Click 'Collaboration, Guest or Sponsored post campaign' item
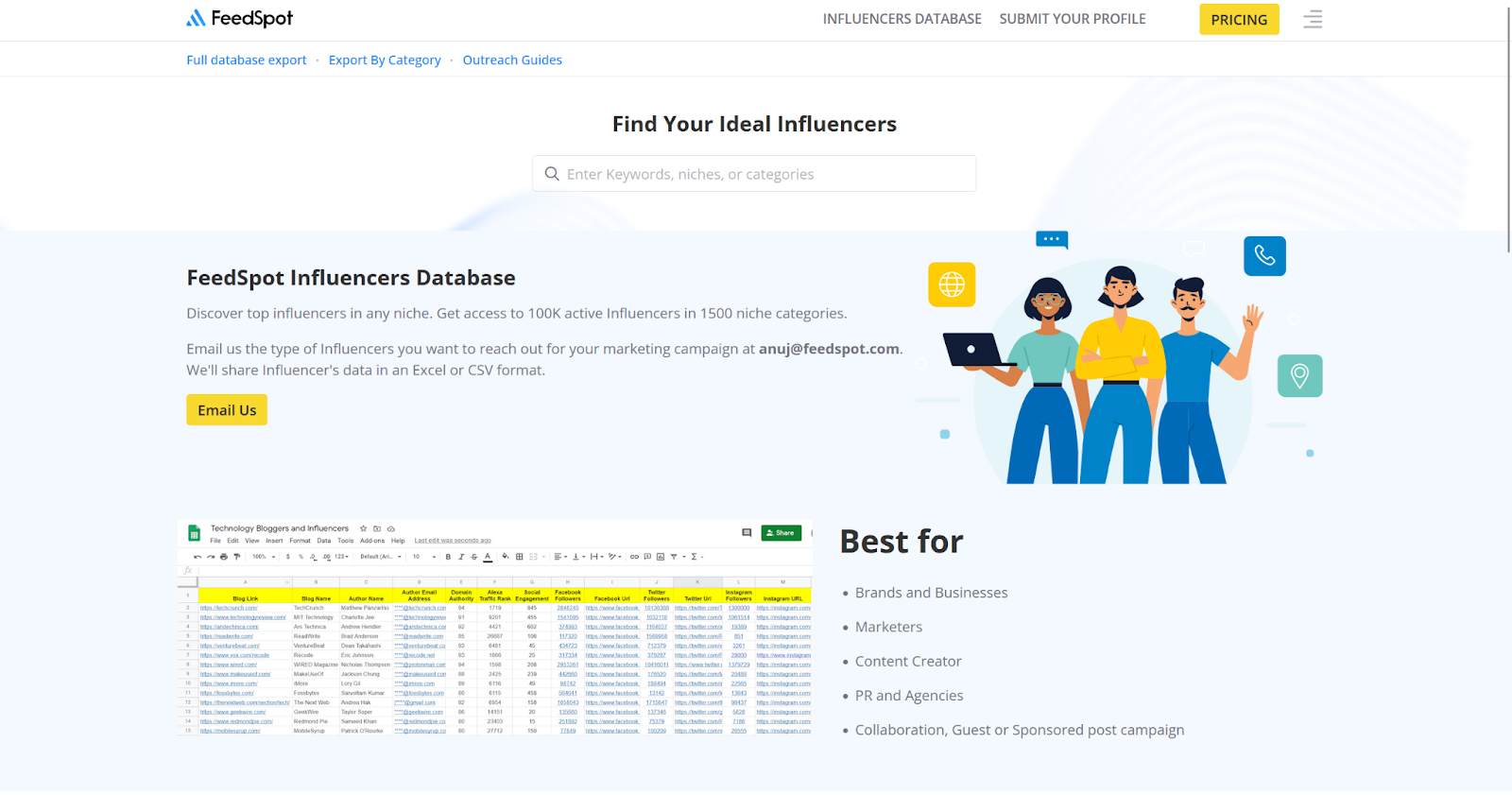Image resolution: width=1512 pixels, height=795 pixels. pos(1020,730)
